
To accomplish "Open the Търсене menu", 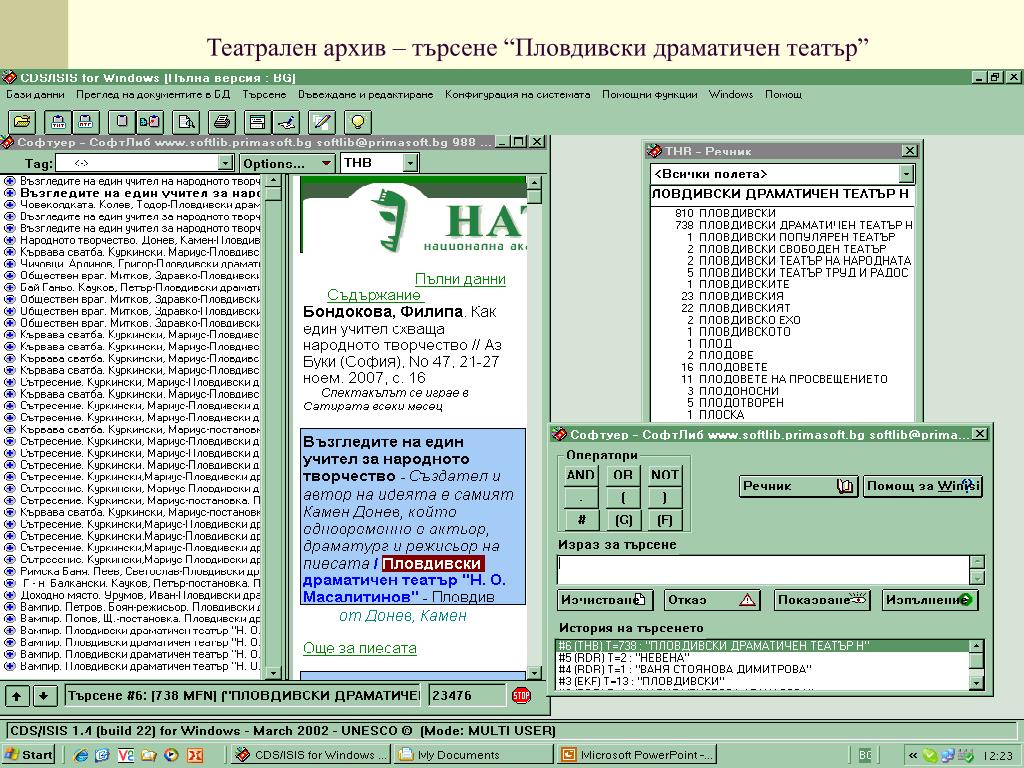I will [264, 95].
